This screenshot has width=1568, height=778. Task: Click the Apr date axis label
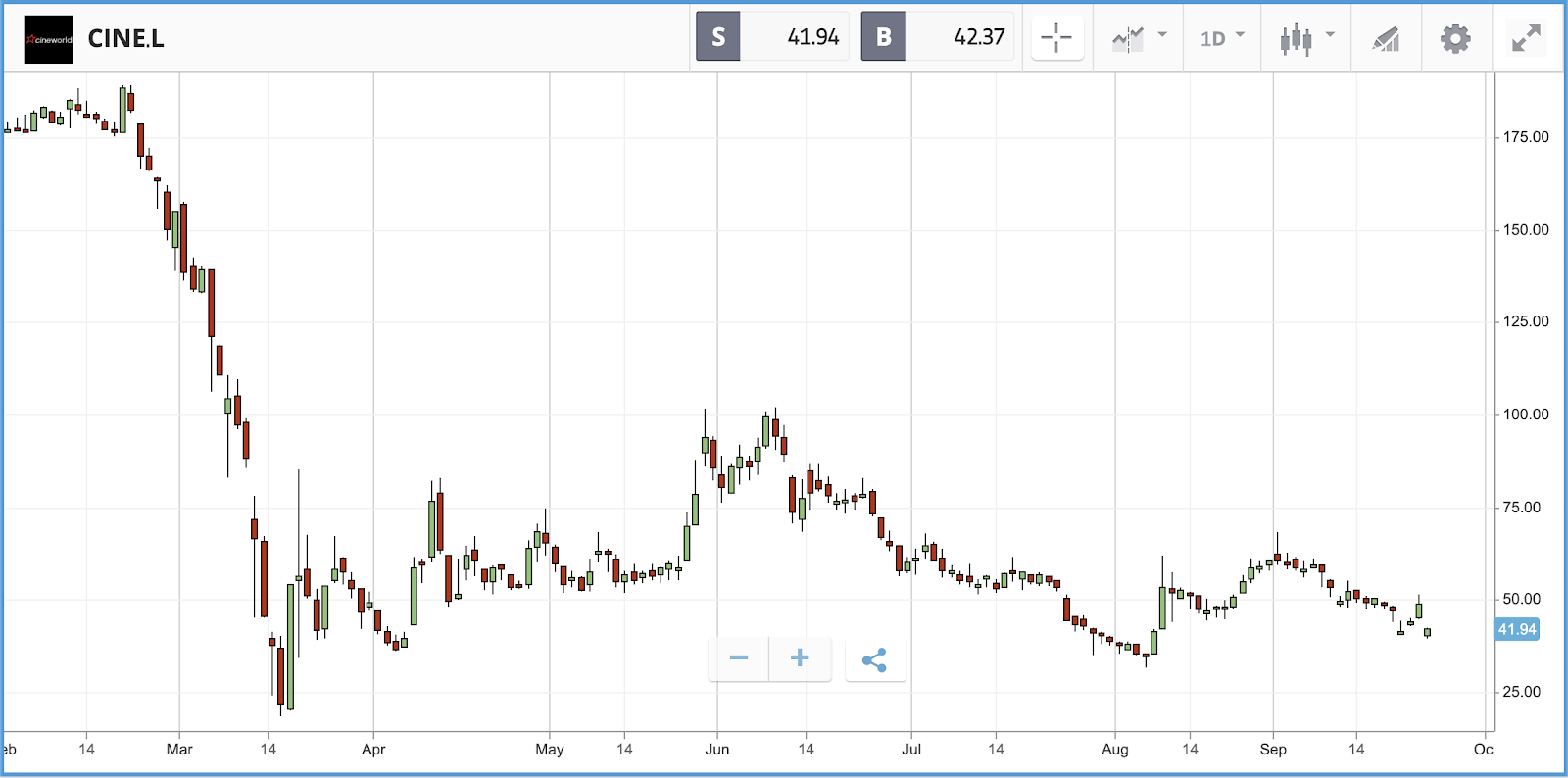pyautogui.click(x=373, y=750)
